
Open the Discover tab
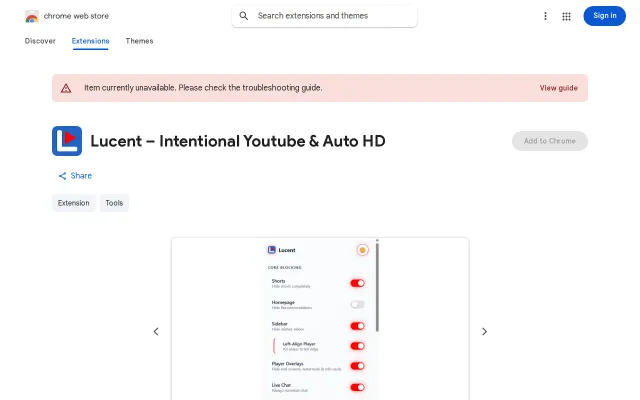point(40,41)
